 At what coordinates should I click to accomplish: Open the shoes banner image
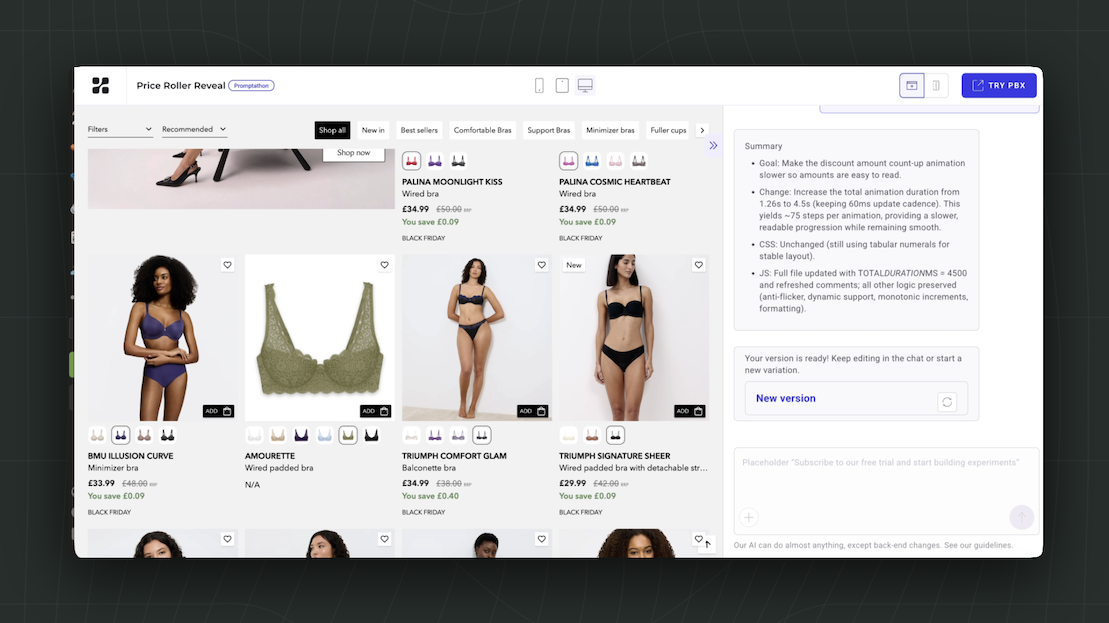click(x=241, y=178)
